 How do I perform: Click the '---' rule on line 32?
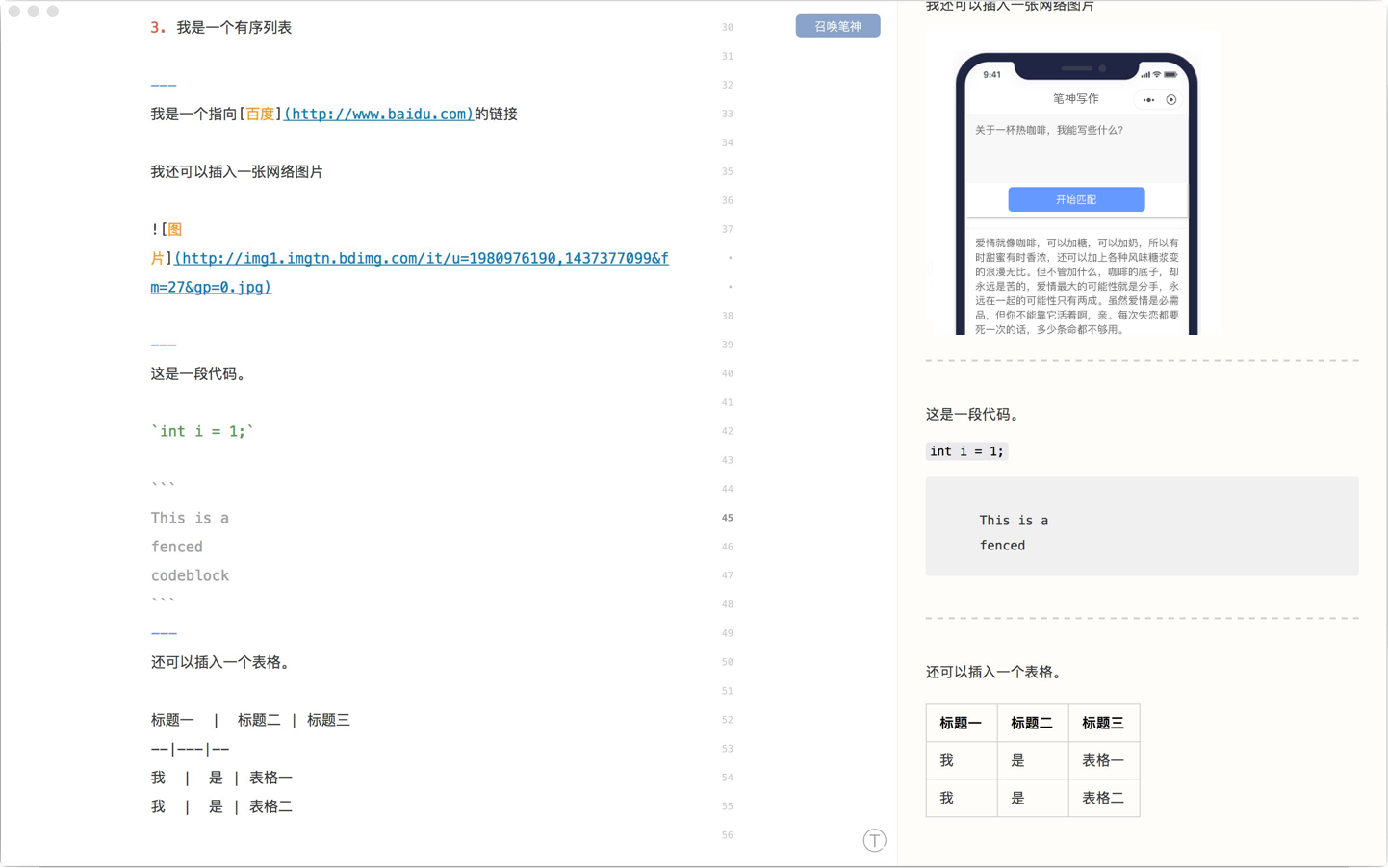[164, 85]
